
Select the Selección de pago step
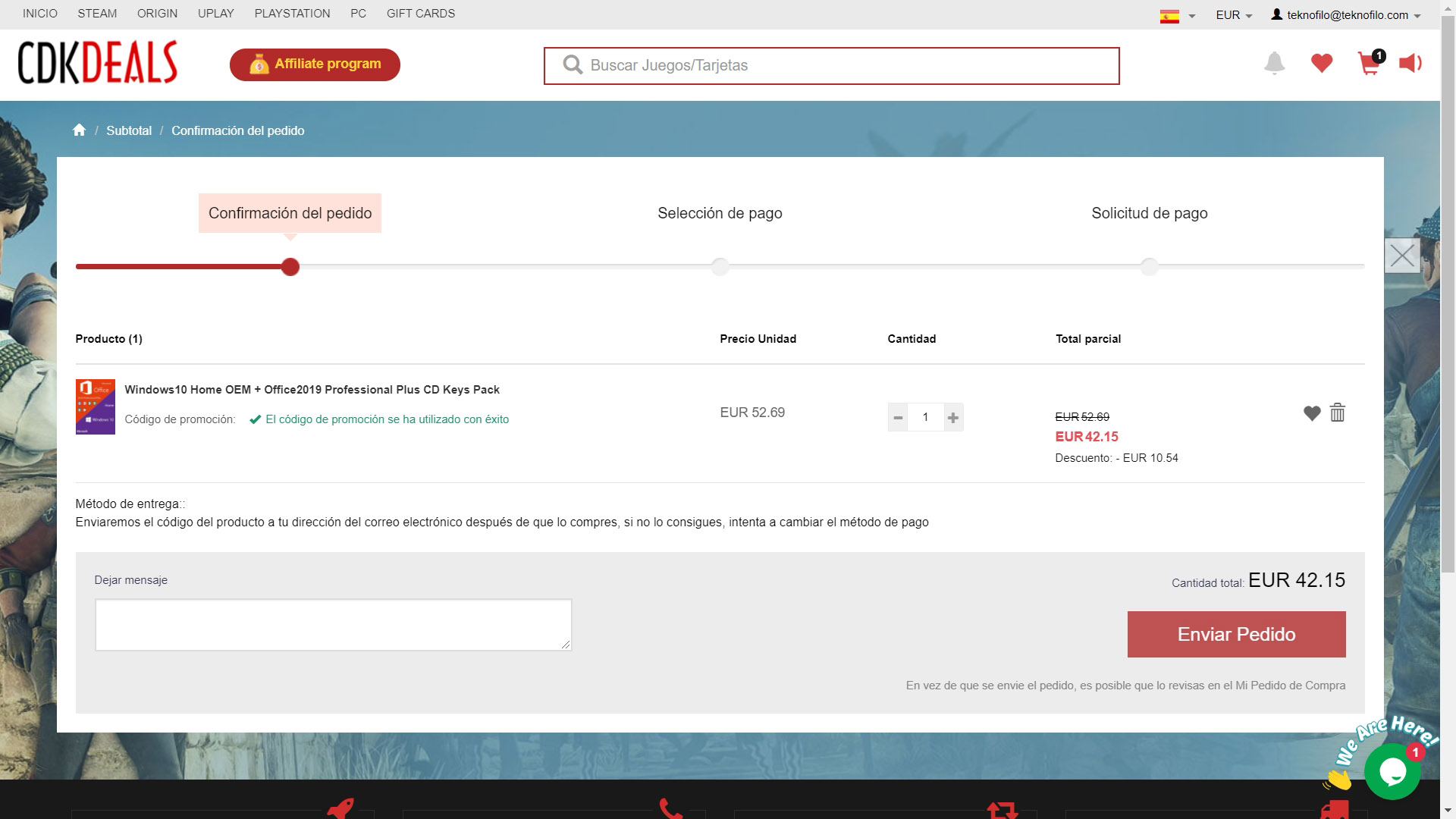click(720, 213)
